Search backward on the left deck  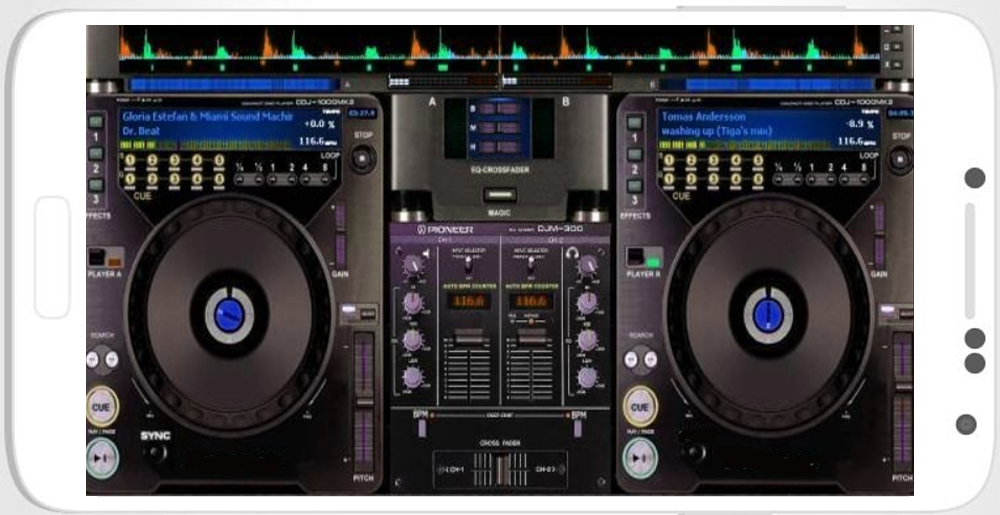click(93, 359)
